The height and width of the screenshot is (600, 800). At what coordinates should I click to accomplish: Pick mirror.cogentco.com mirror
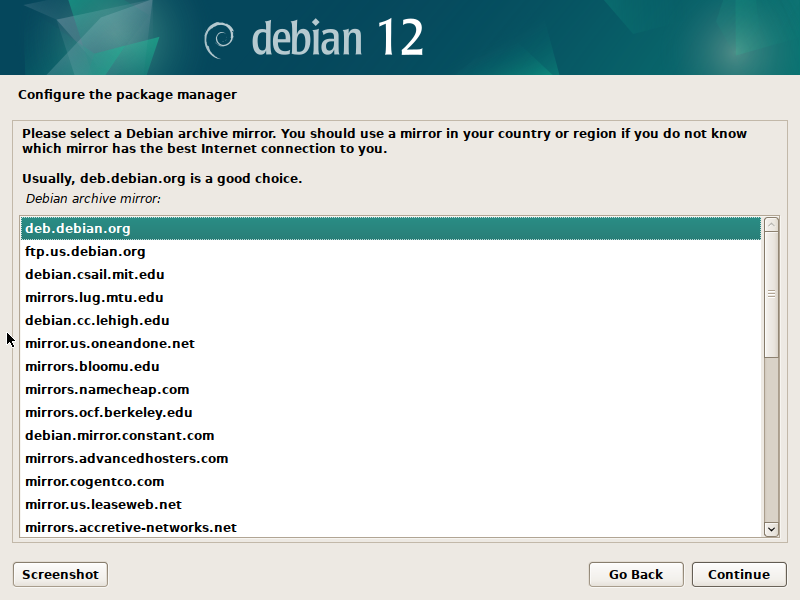tap(391, 481)
